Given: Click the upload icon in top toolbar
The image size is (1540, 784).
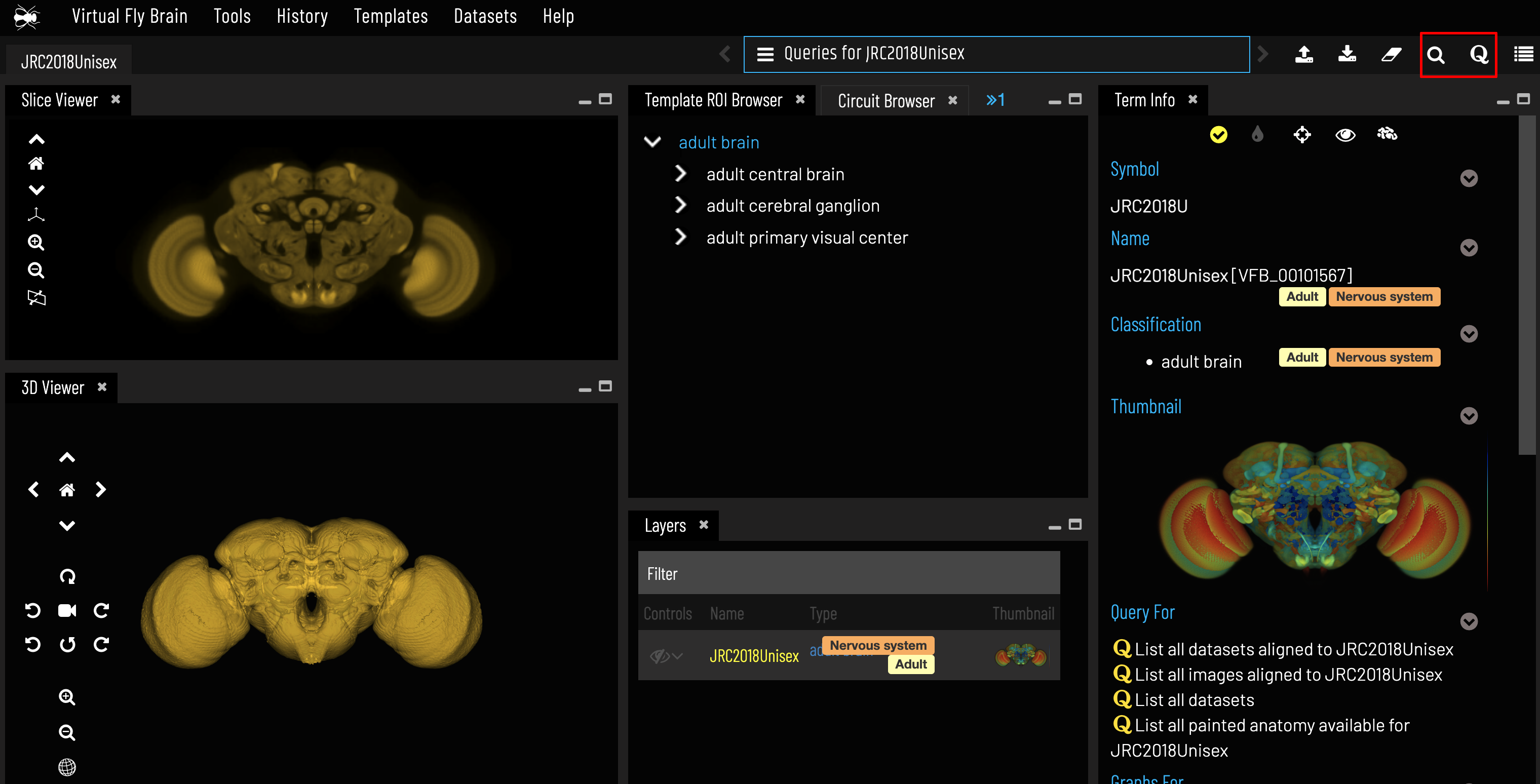Looking at the screenshot, I should click(x=1304, y=55).
